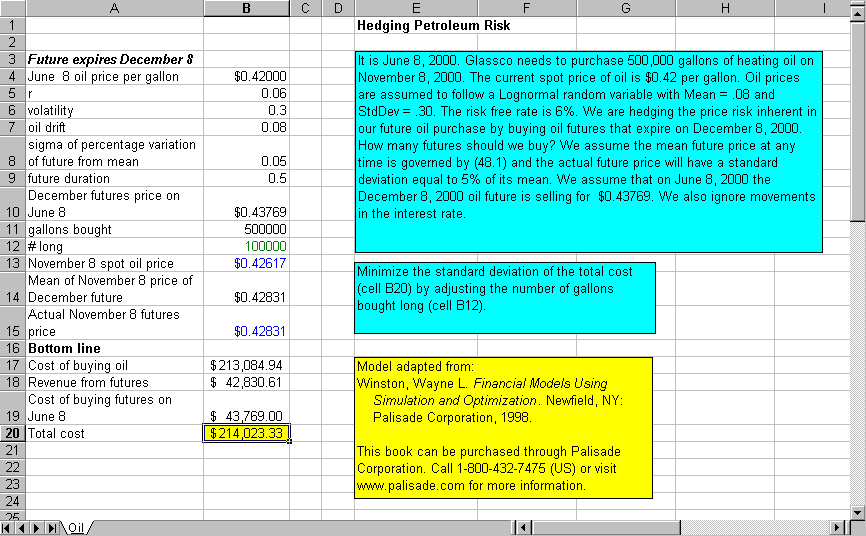Screen dimensions: 866x536
Task: Select futures cost cell $43,769.00
Action: tap(246, 408)
